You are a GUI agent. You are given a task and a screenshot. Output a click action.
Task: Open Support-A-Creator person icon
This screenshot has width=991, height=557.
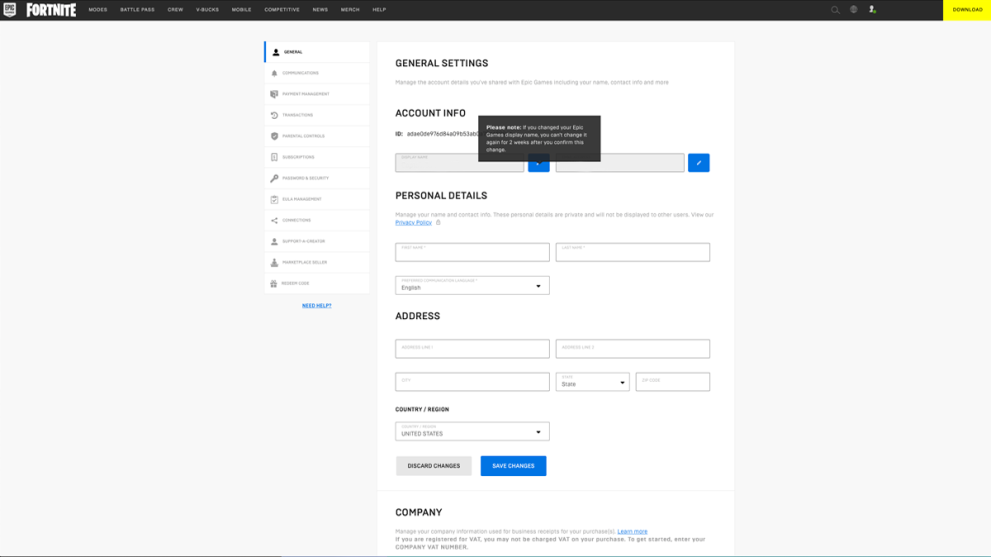click(x=274, y=242)
